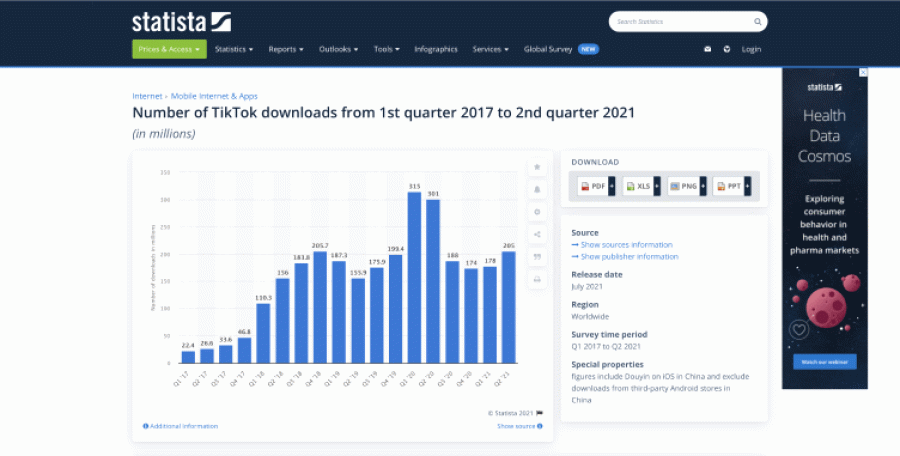Click the statista logo inside the ad banner
Screen dimensions: 900x456
tap(824, 87)
